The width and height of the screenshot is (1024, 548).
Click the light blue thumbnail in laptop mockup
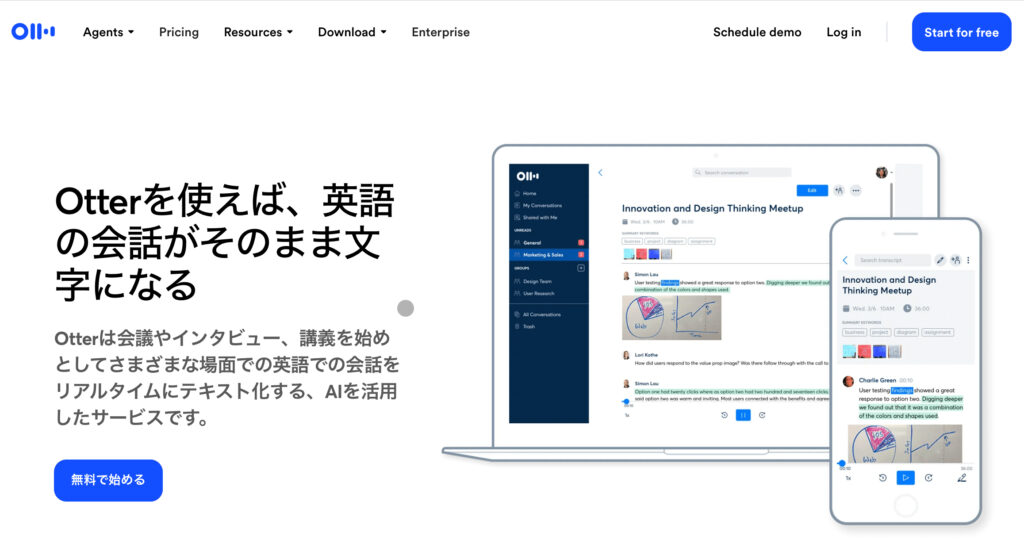pos(629,254)
